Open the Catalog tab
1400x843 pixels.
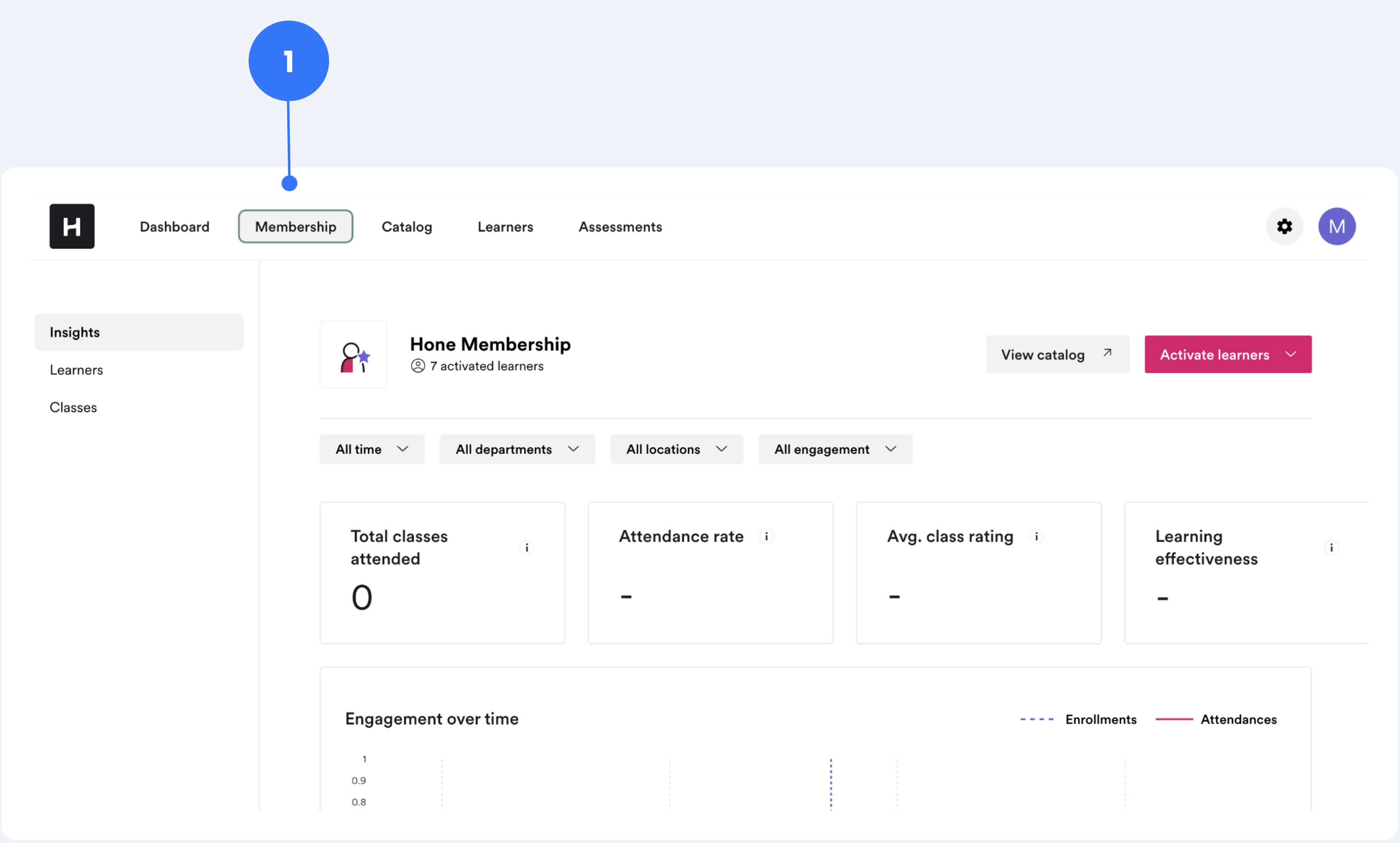[x=407, y=227]
